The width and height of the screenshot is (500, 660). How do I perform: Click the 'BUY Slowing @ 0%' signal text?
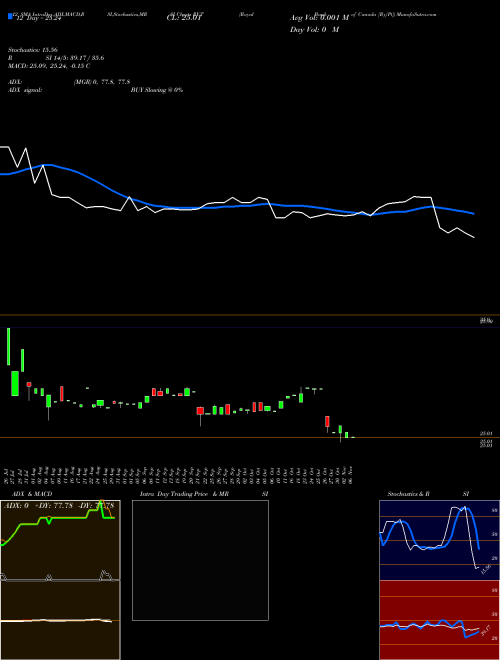[157, 90]
